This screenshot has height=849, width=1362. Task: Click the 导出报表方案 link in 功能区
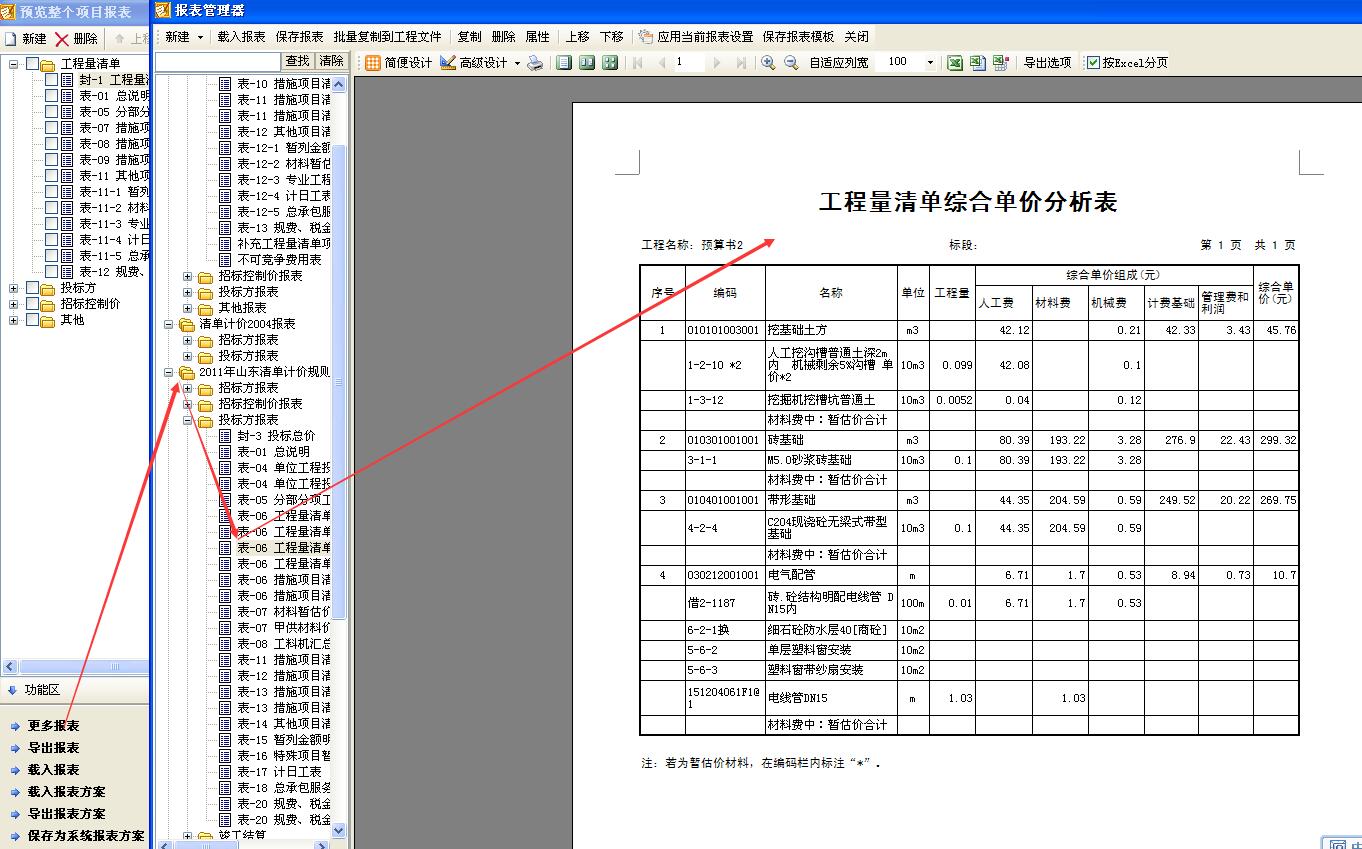pyautogui.click(x=66, y=814)
